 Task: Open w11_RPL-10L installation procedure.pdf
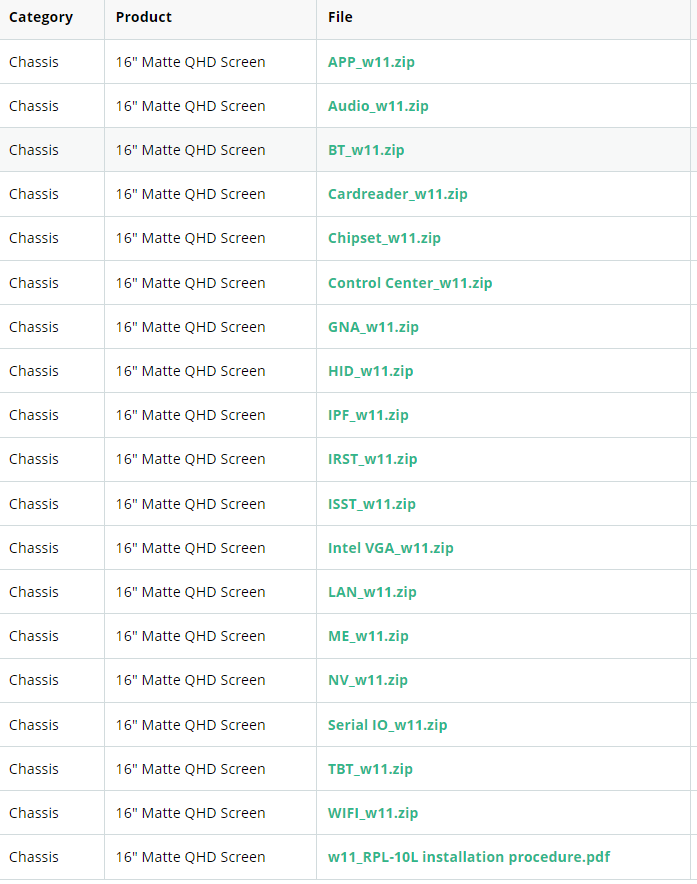pyautogui.click(x=469, y=857)
